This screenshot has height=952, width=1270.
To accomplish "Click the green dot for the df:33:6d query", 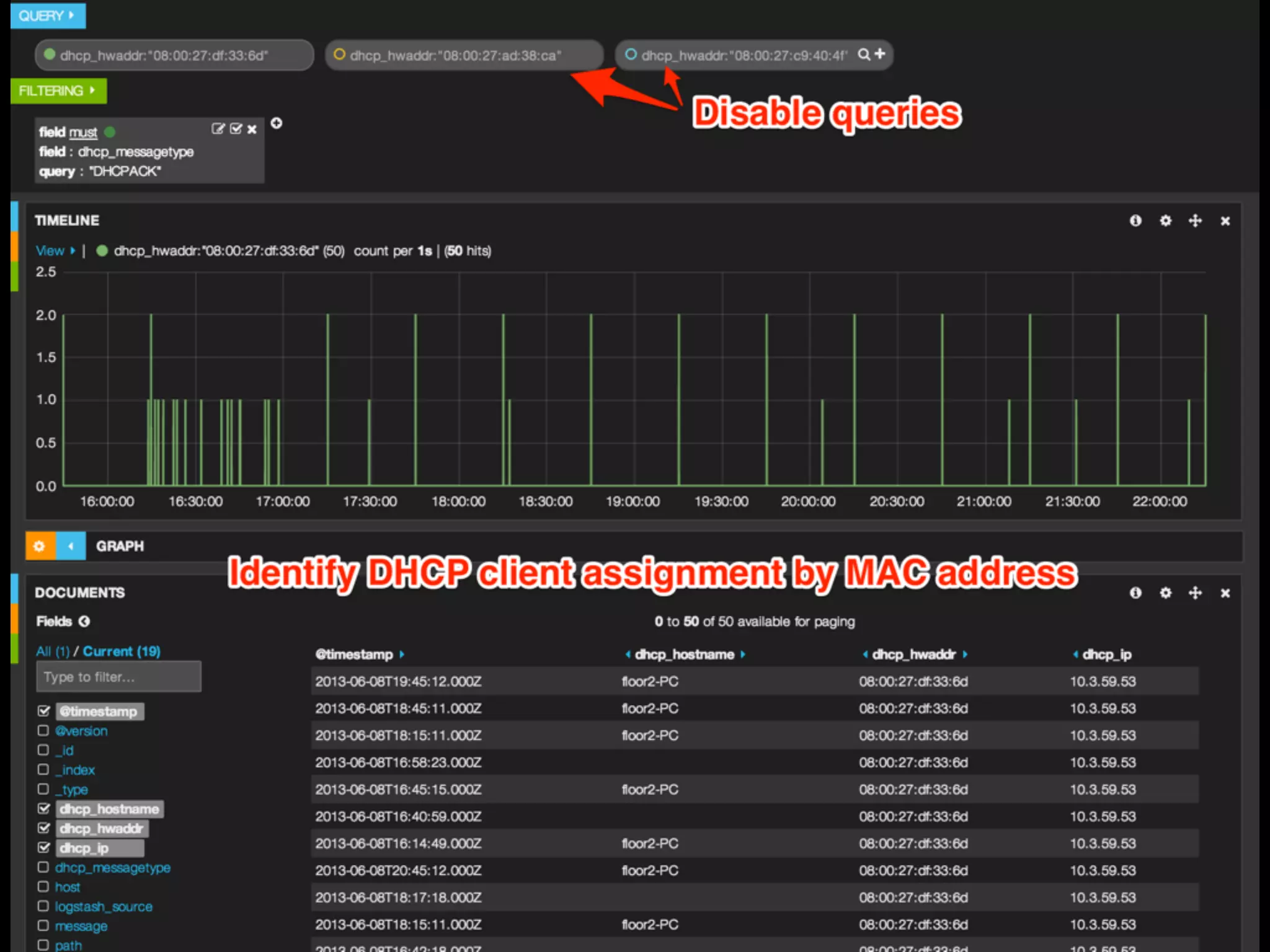I will pos(50,55).
